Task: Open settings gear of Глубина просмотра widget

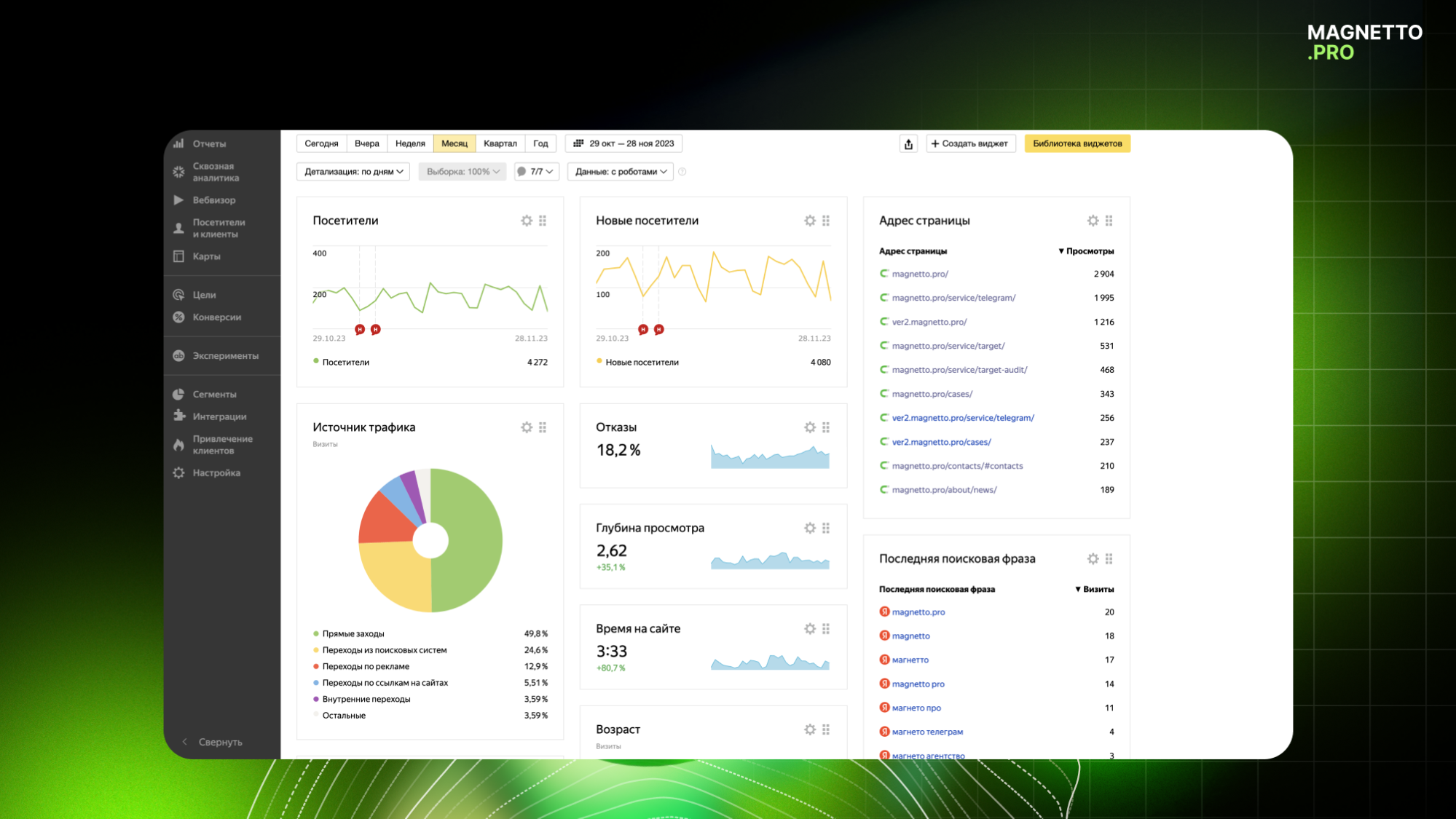Action: (x=810, y=528)
